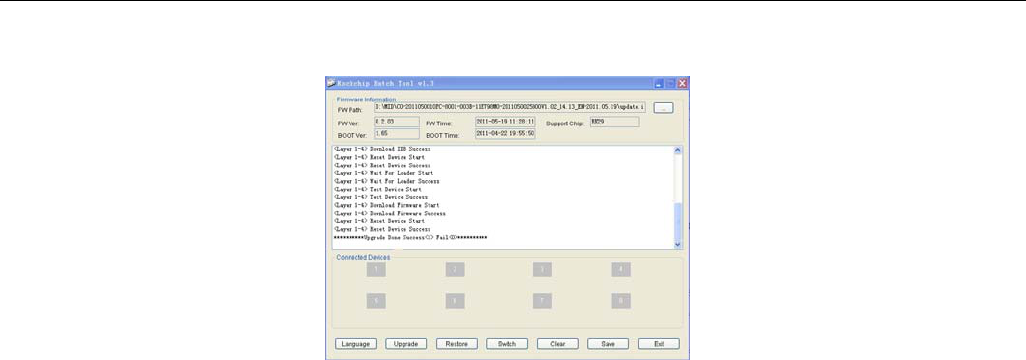Click the log scrollbar thumb

(x=677, y=221)
